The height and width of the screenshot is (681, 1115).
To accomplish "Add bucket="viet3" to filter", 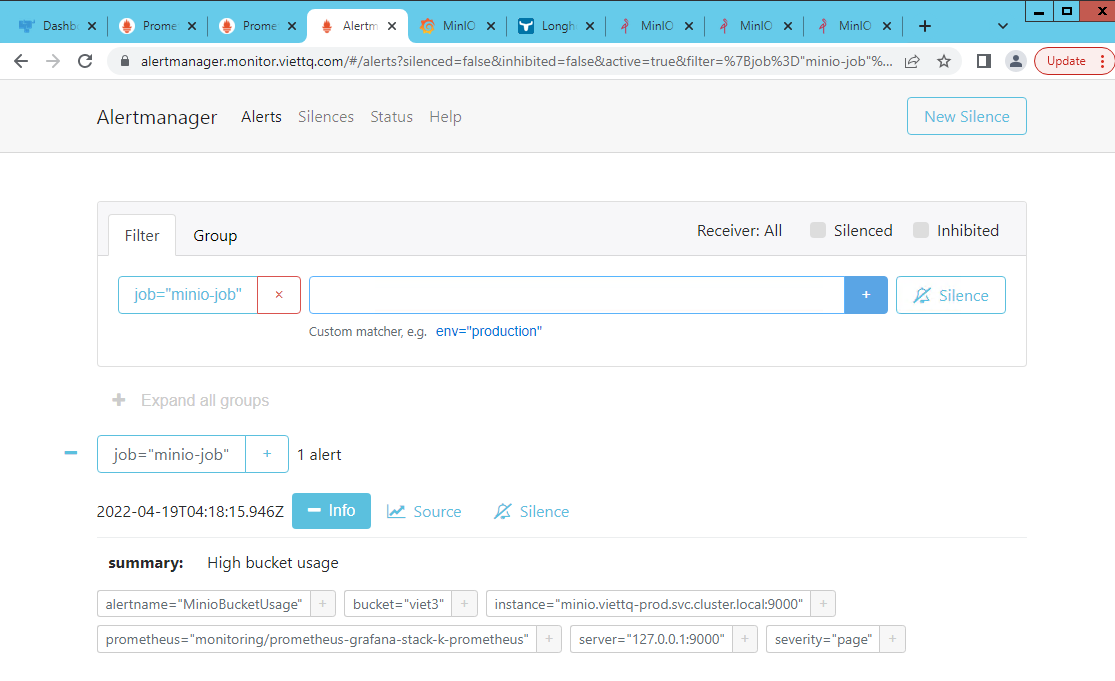I will pyautogui.click(x=464, y=604).
